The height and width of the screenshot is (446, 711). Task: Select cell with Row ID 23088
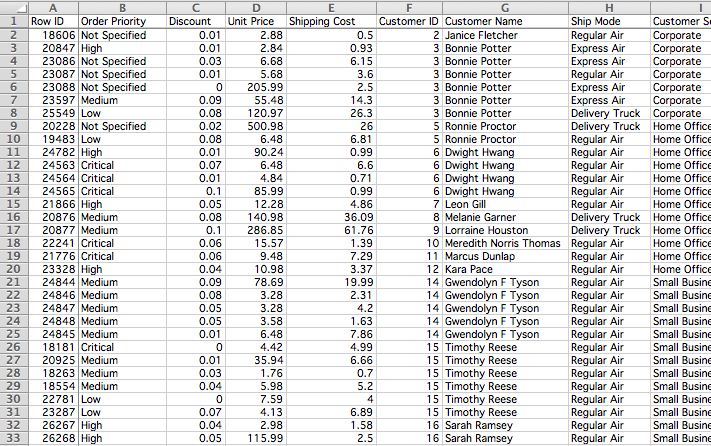click(x=54, y=87)
